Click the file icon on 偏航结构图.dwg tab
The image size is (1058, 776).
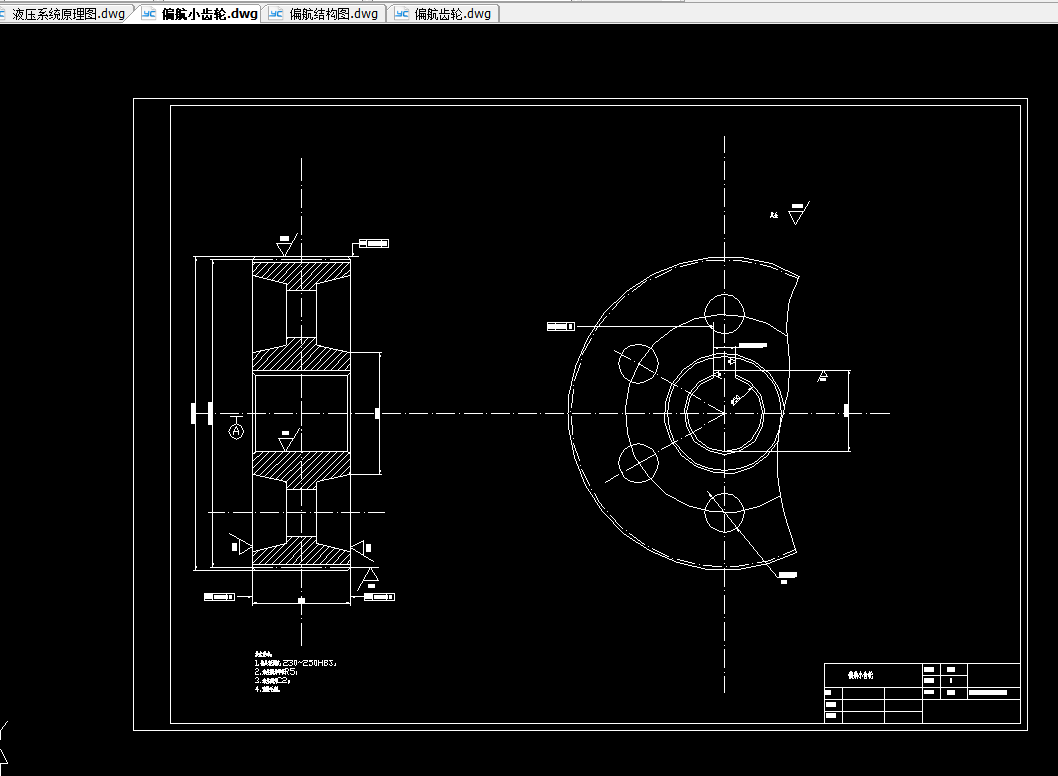(276, 13)
